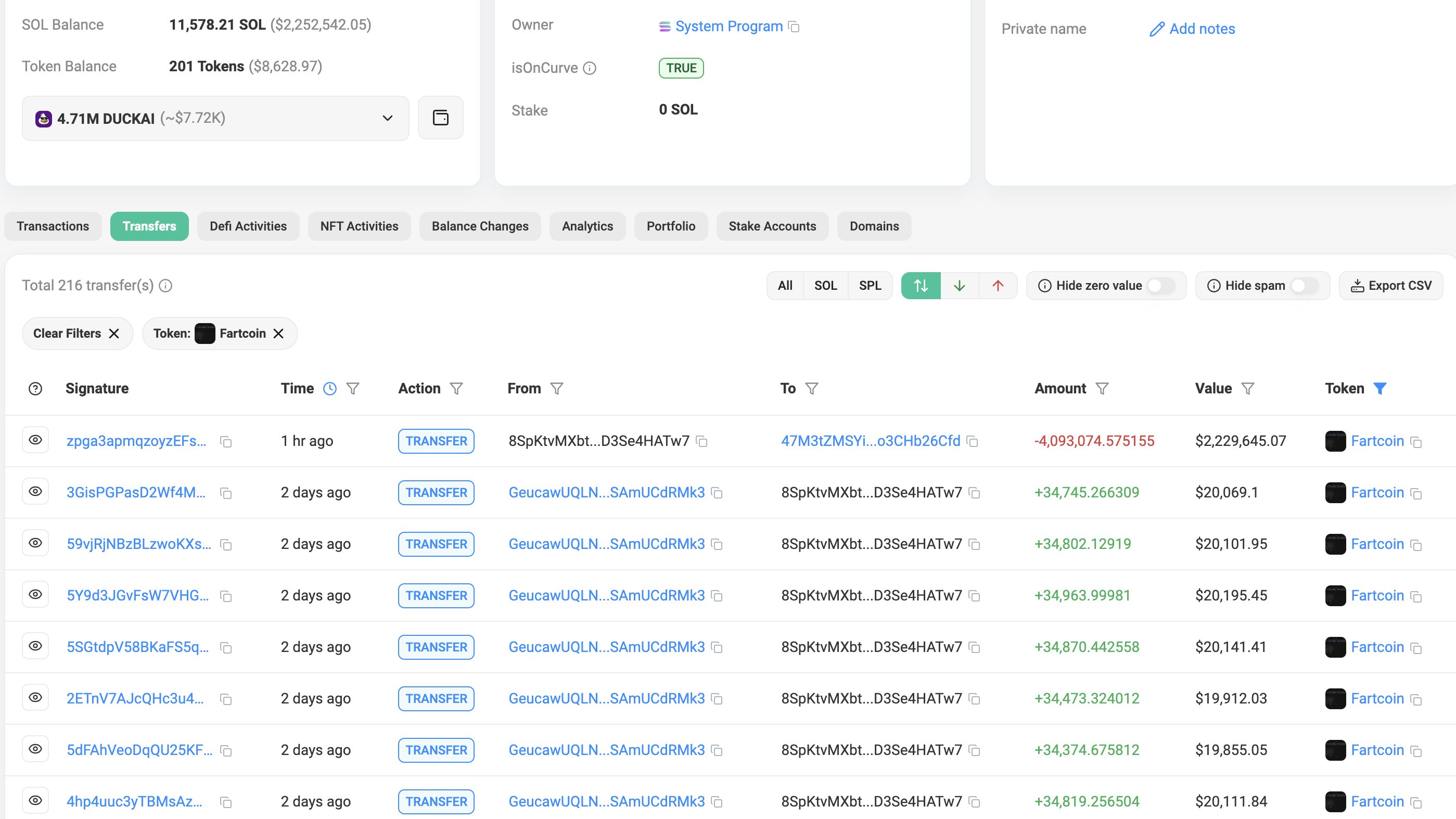Preview the 5dFAhVeoDqQU25KF transaction with the eye icon
Image resolution: width=1456 pixels, height=819 pixels.
pos(35,749)
